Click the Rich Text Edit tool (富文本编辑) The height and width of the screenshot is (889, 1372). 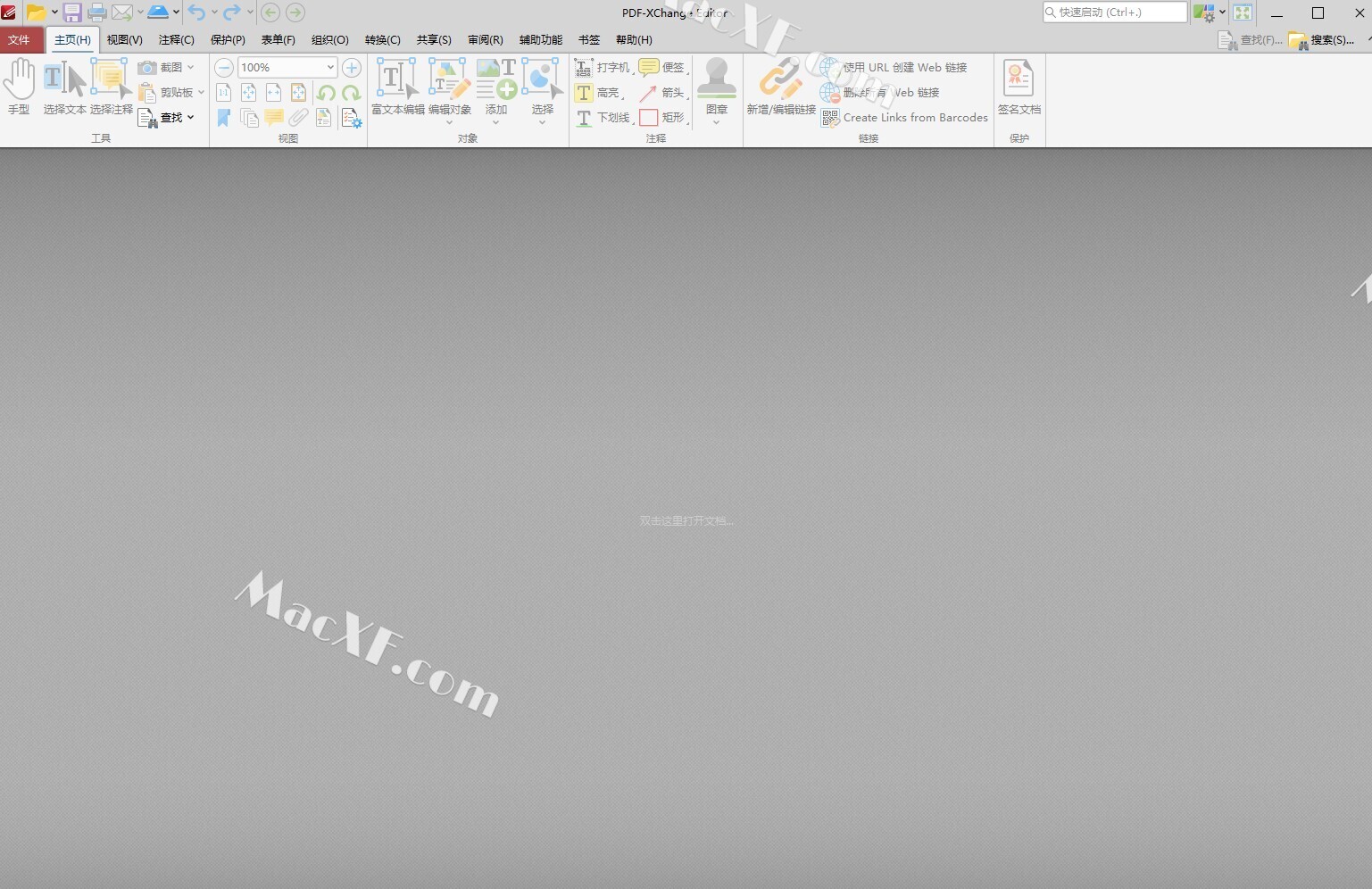(x=398, y=87)
